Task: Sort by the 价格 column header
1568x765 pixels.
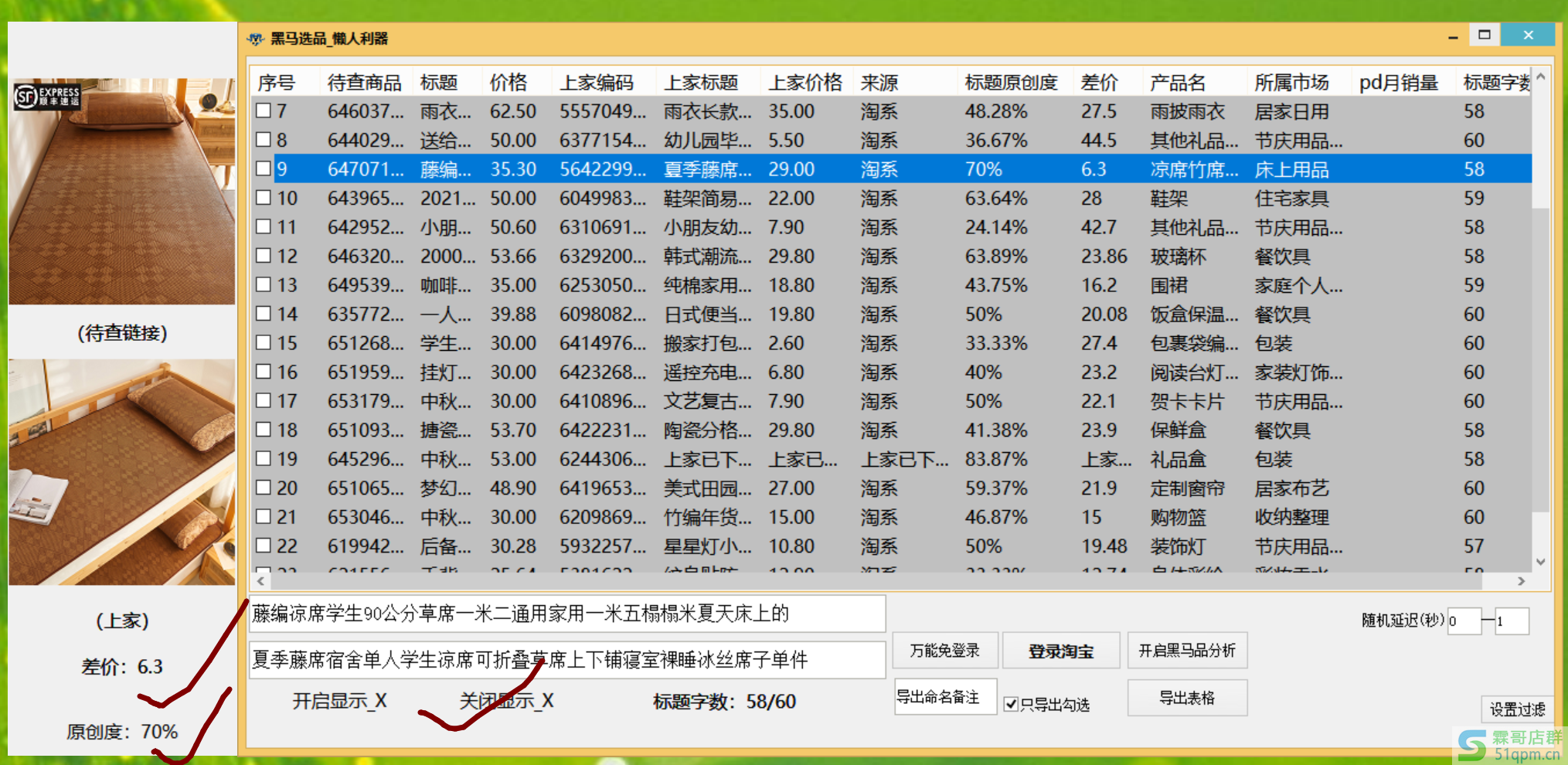Action: click(x=508, y=82)
